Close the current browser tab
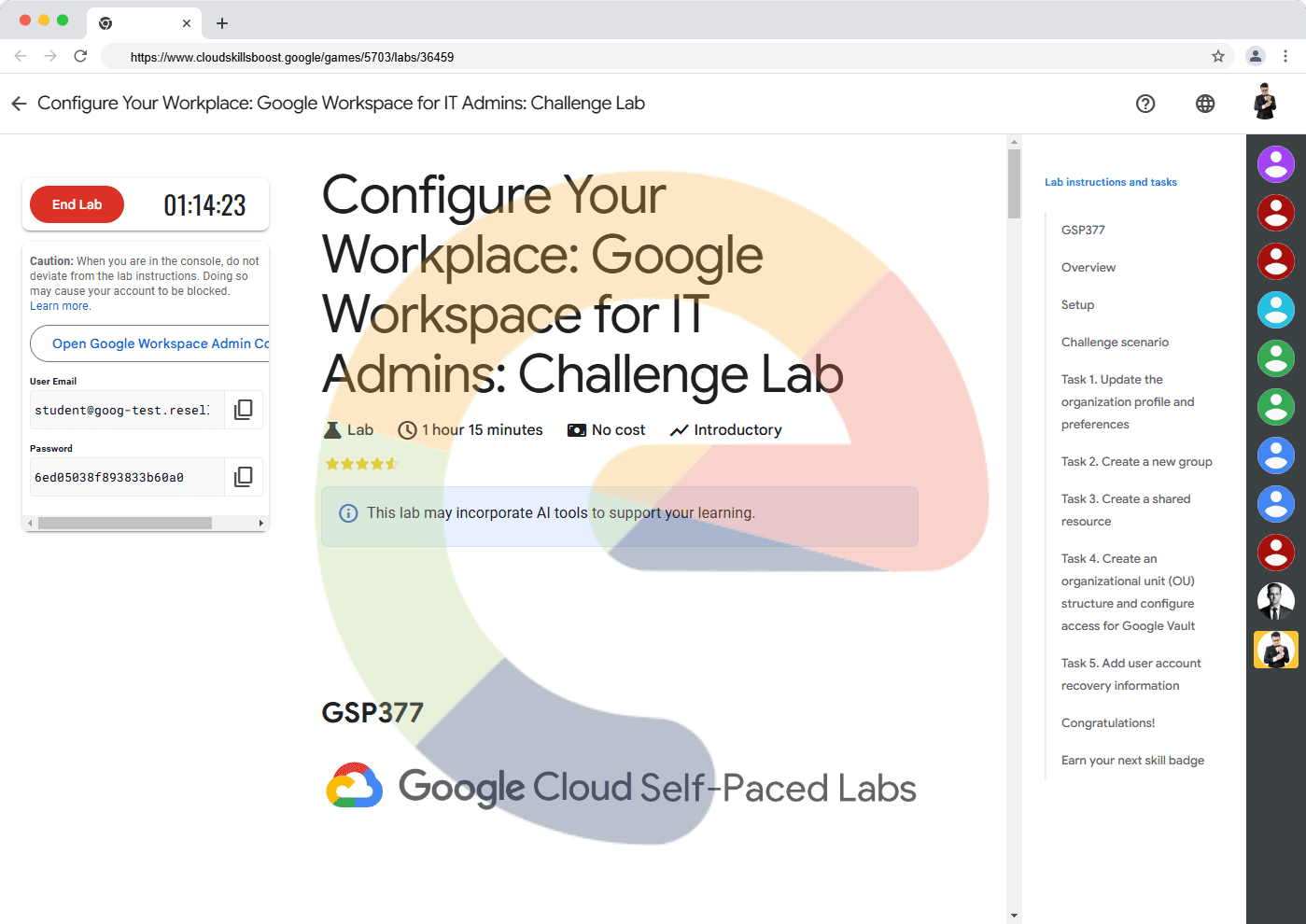The height and width of the screenshot is (924, 1306). coord(187,23)
